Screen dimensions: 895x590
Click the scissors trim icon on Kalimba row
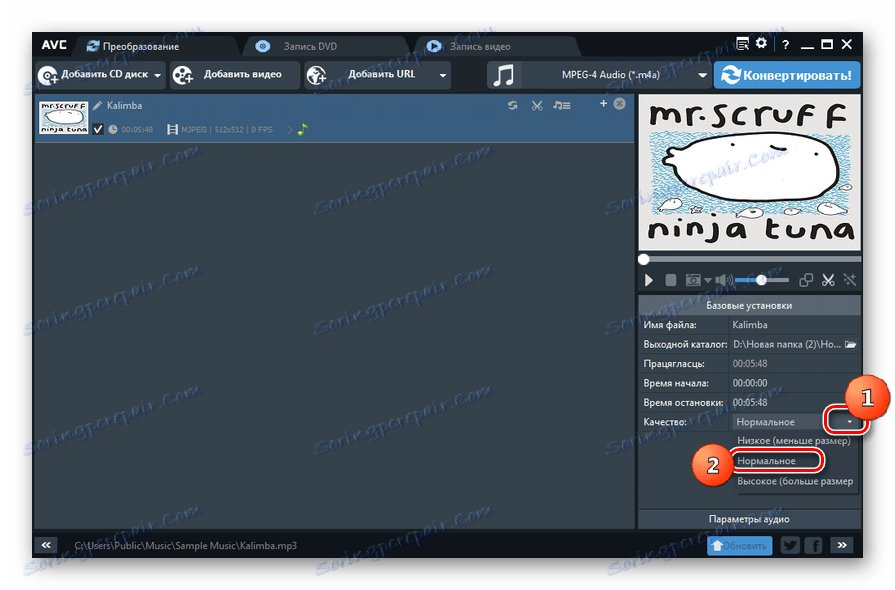click(x=537, y=106)
